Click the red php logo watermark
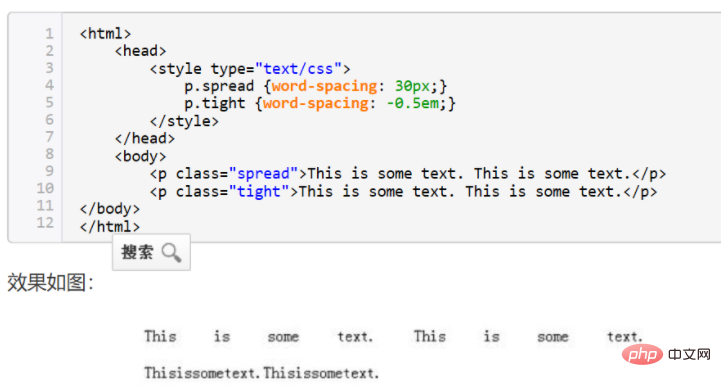Screen dimensions: 721x387 [642, 354]
